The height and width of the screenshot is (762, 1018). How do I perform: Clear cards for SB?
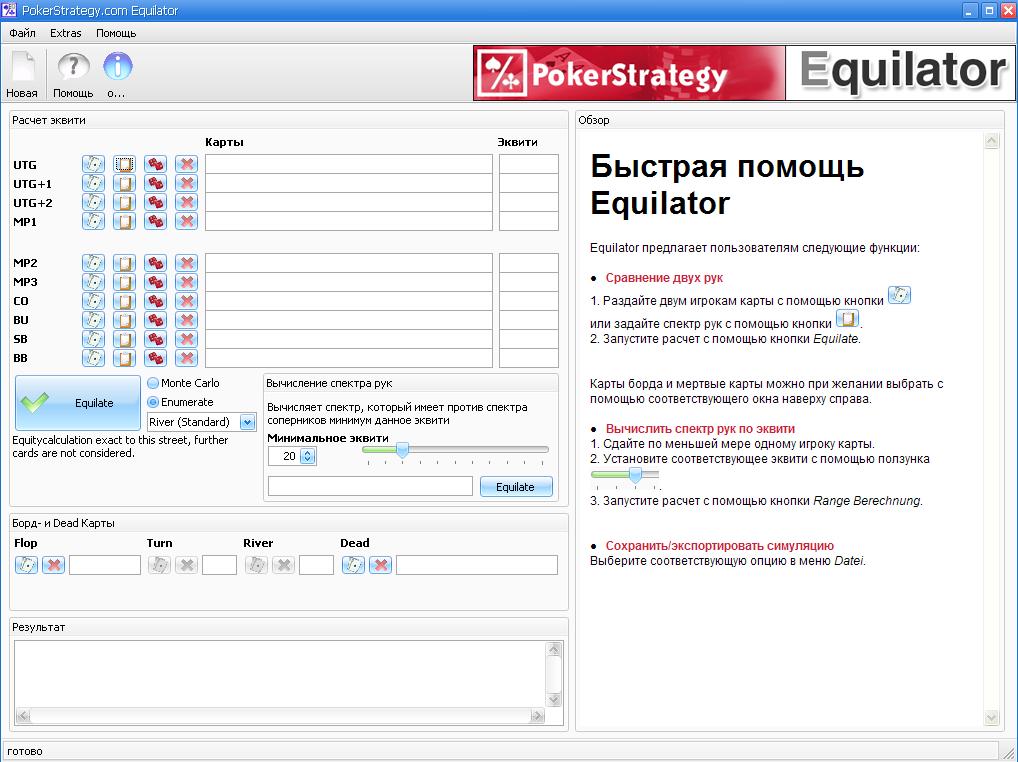click(186, 338)
